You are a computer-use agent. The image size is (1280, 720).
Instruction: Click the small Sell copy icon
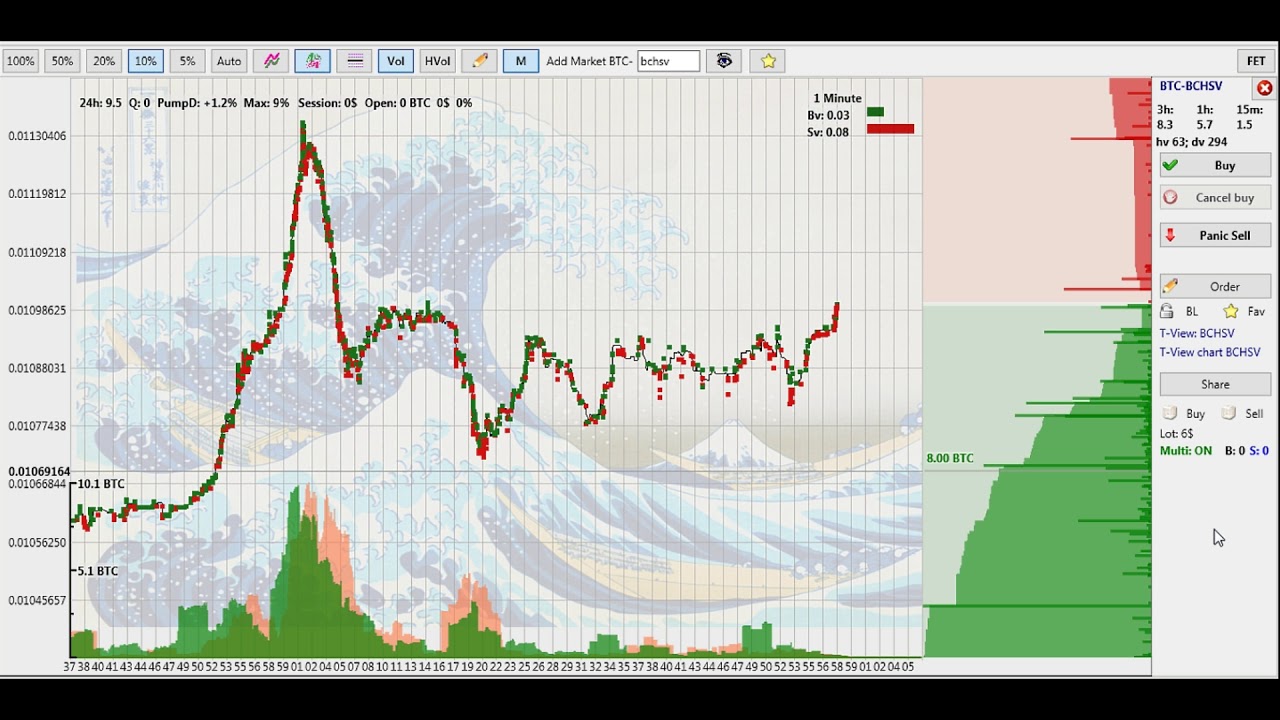[1229, 413]
